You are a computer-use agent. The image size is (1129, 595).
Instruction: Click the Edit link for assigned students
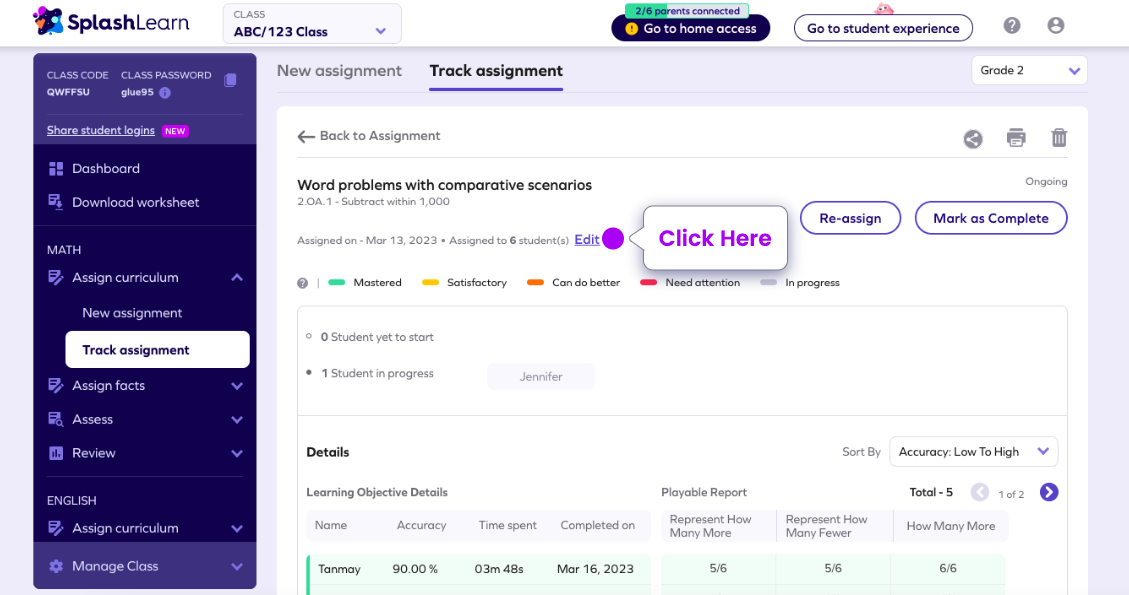tap(587, 240)
